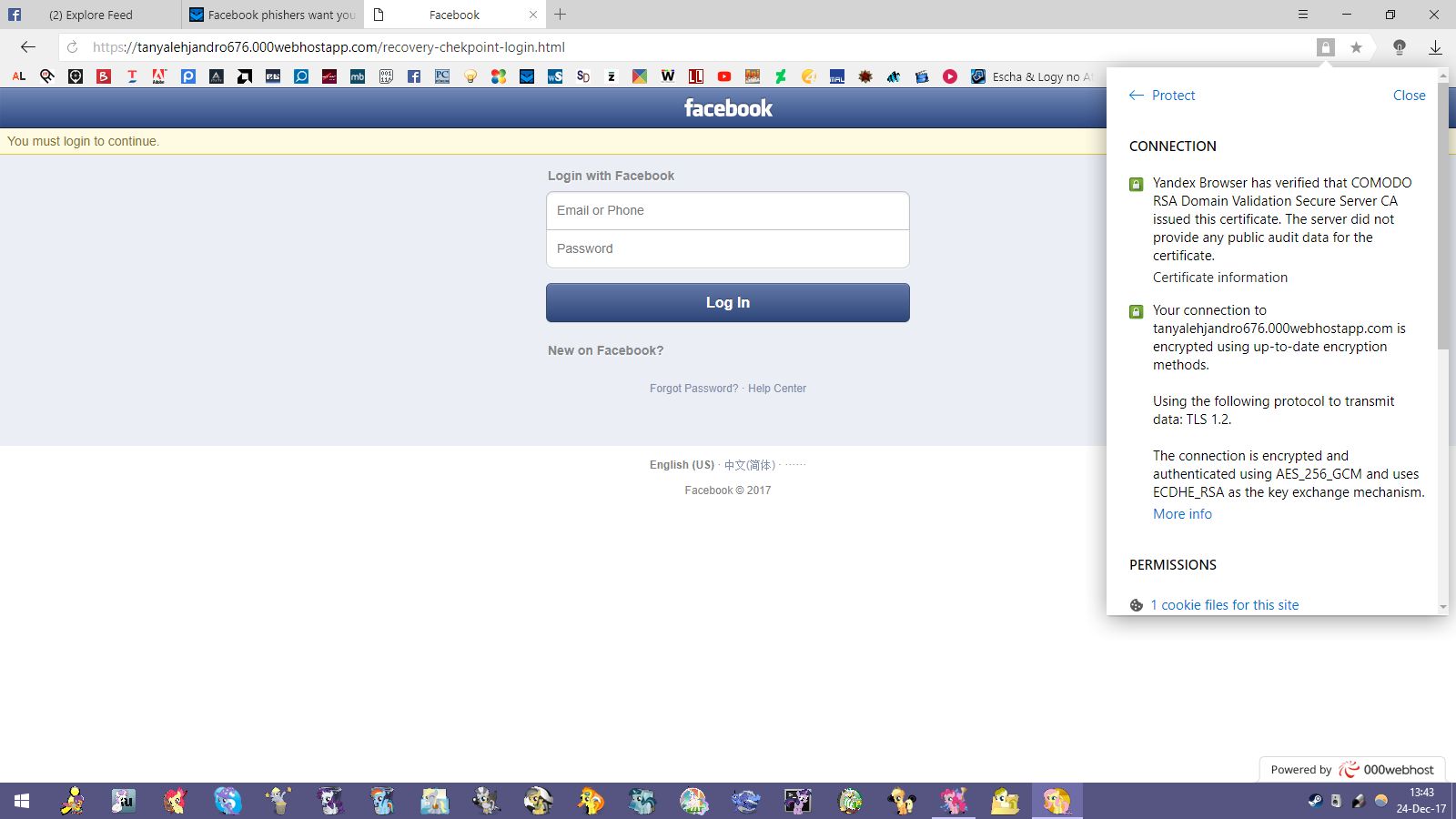This screenshot has width=1456, height=819.
Task: Open 1 cookie files for this site
Action: pos(1225,605)
